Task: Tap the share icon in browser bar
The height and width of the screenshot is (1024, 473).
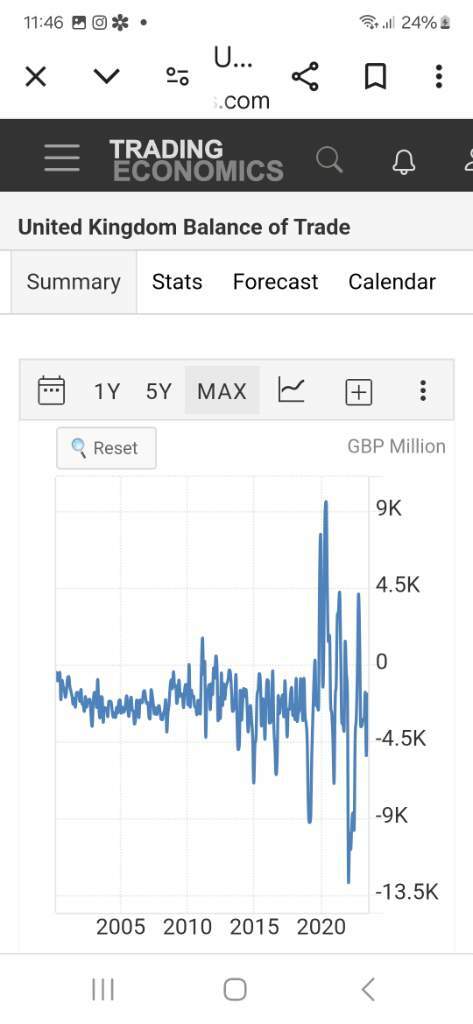Action: tap(305, 76)
